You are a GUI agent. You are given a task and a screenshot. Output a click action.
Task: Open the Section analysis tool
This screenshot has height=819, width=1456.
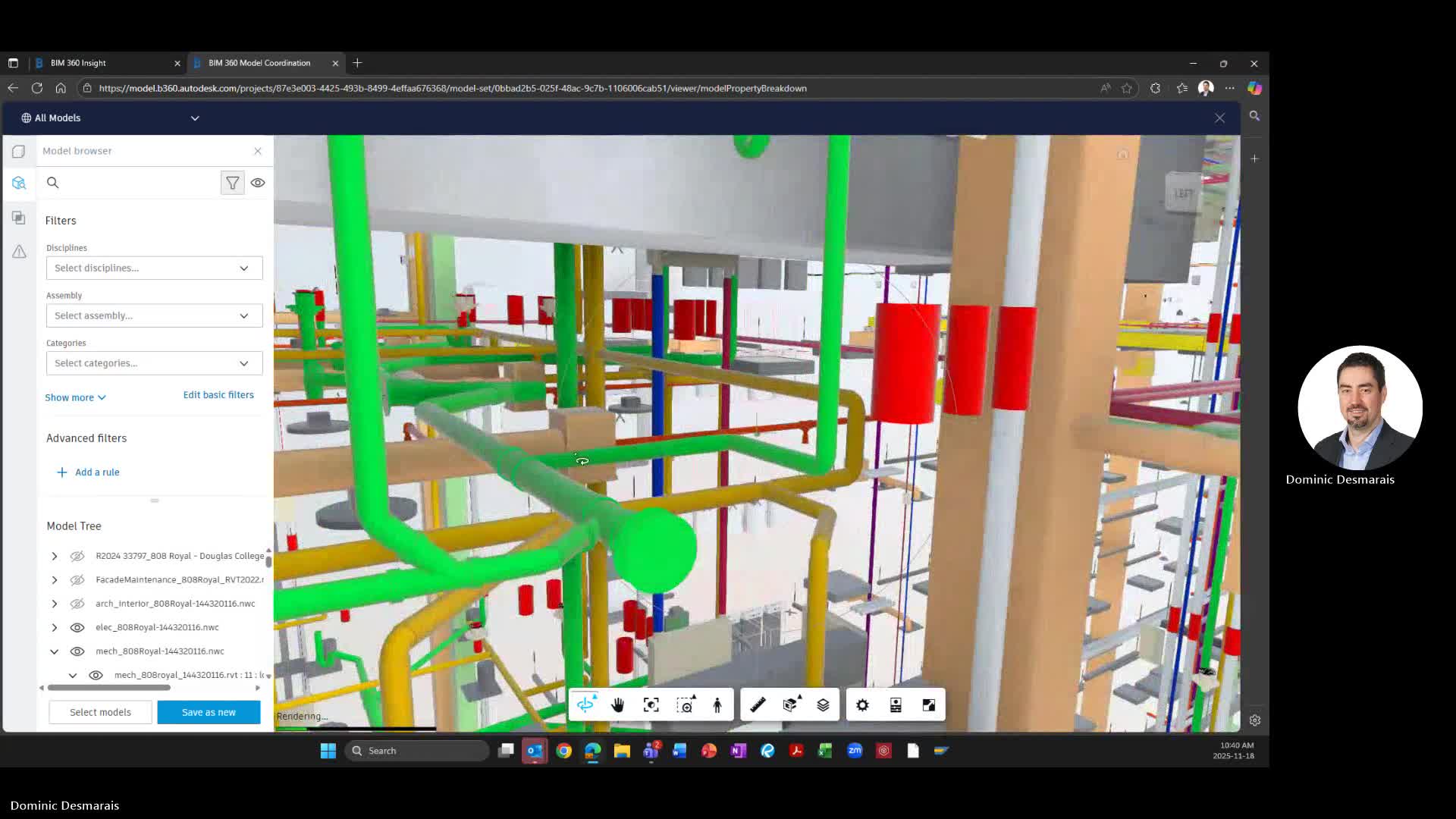[791, 705]
